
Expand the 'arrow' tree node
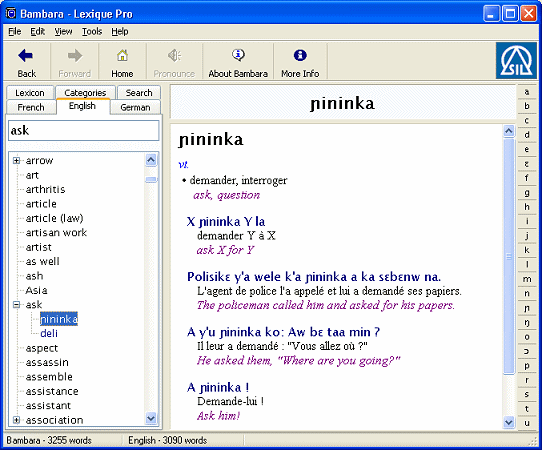pyautogui.click(x=16, y=160)
